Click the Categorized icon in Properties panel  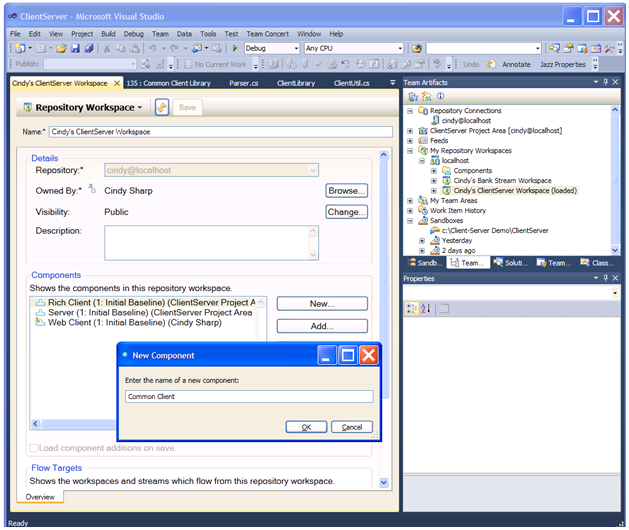[x=412, y=309]
